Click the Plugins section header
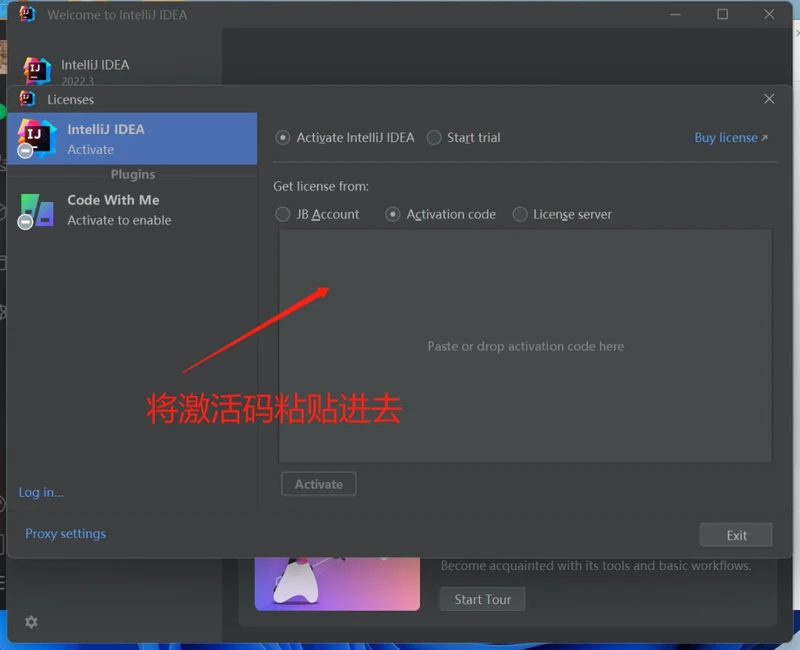The height and width of the screenshot is (650, 800). tap(133, 174)
